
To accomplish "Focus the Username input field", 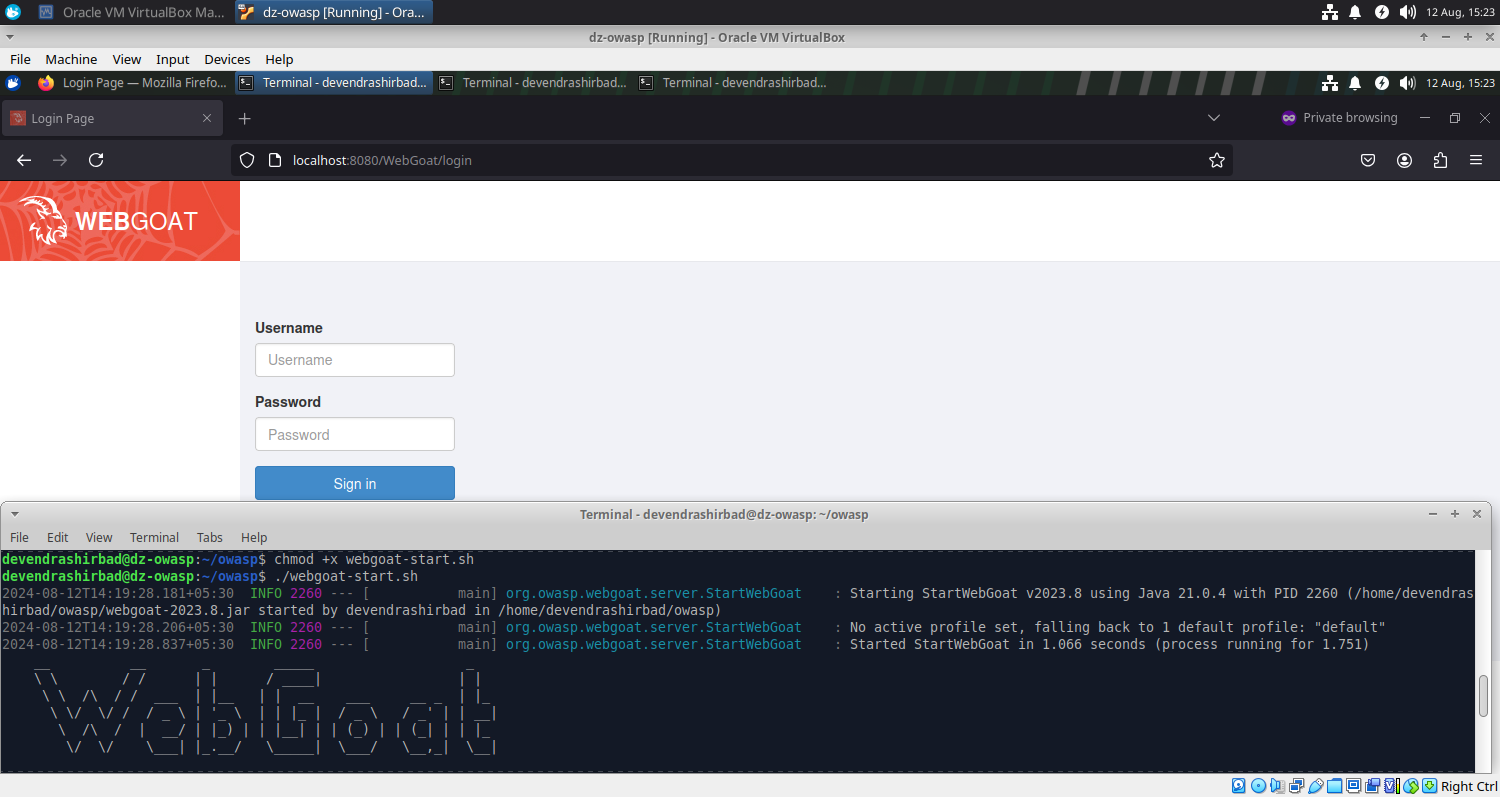I will pyautogui.click(x=355, y=360).
